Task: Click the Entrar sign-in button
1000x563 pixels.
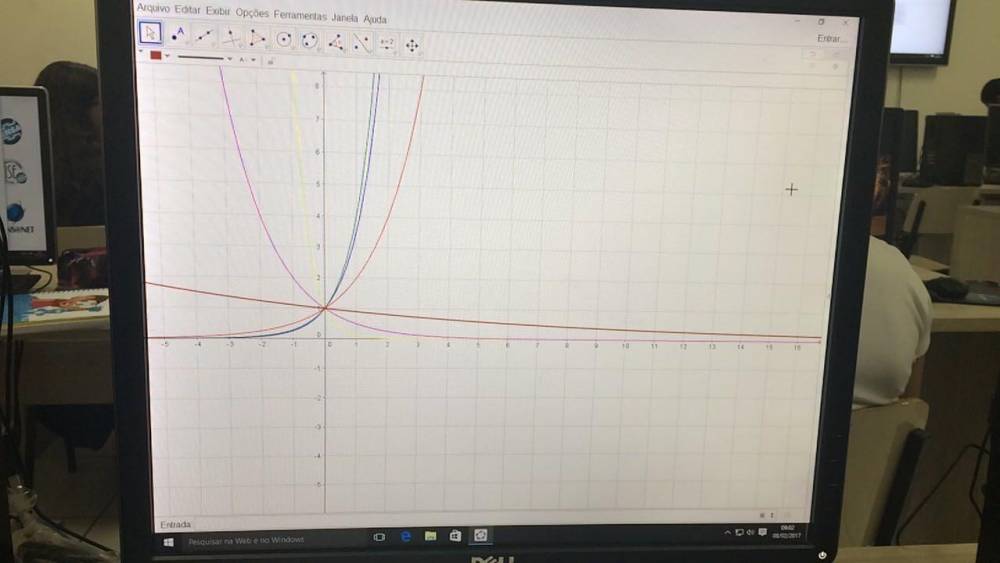Action: (829, 38)
